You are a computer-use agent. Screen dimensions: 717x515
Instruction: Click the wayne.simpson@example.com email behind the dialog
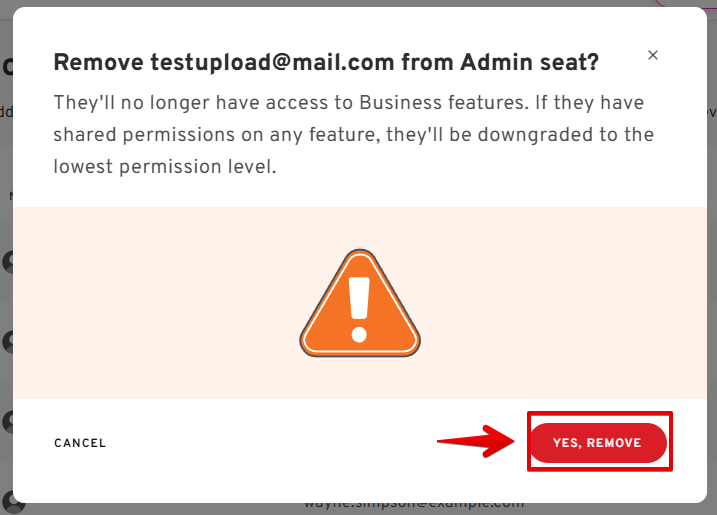[x=414, y=505]
